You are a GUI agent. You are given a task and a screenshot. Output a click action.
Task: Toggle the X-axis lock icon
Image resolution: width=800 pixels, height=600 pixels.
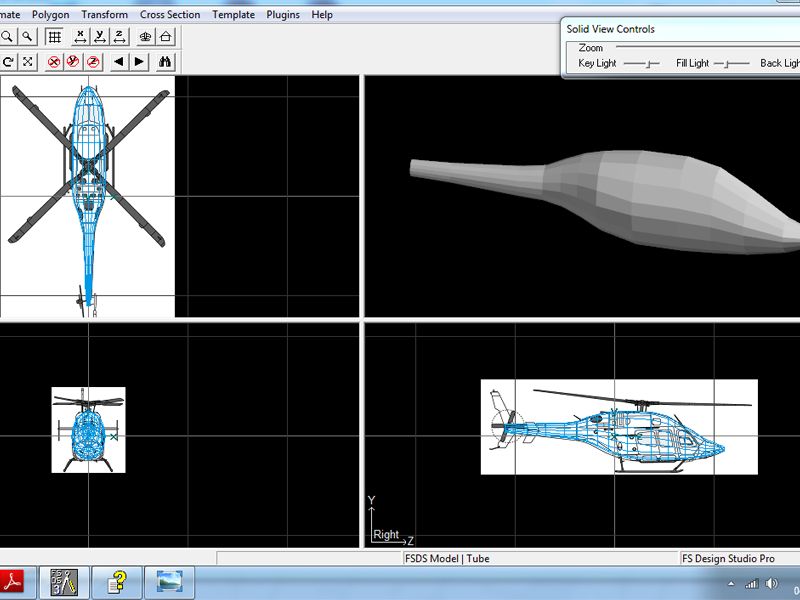(54, 60)
